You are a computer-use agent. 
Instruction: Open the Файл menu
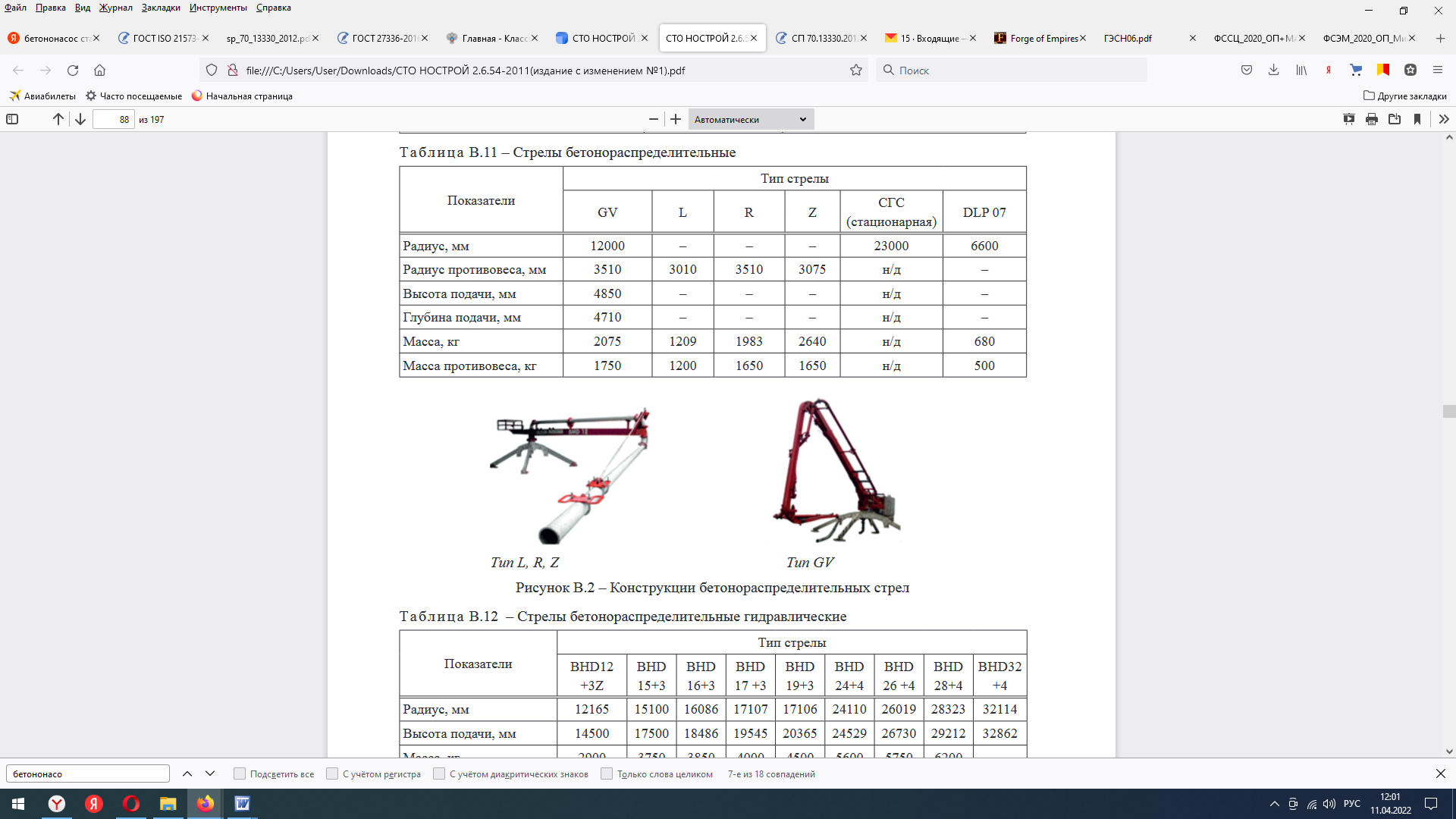click(15, 8)
